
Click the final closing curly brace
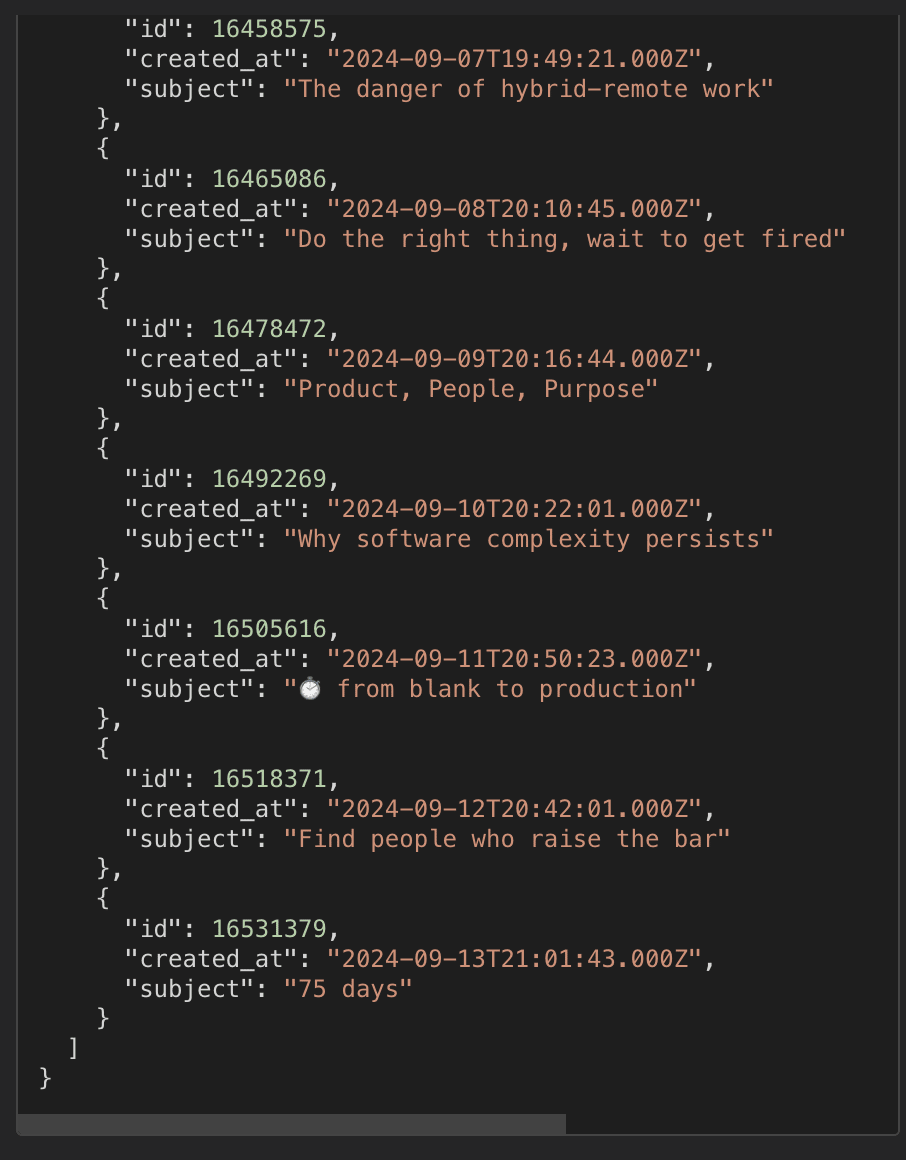coord(45,1079)
